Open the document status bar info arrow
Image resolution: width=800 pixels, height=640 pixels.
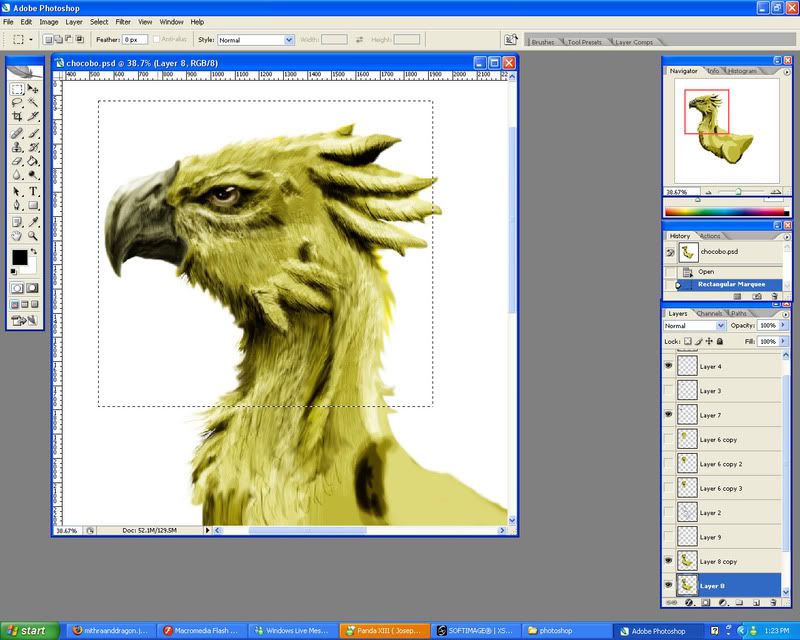coord(207,530)
